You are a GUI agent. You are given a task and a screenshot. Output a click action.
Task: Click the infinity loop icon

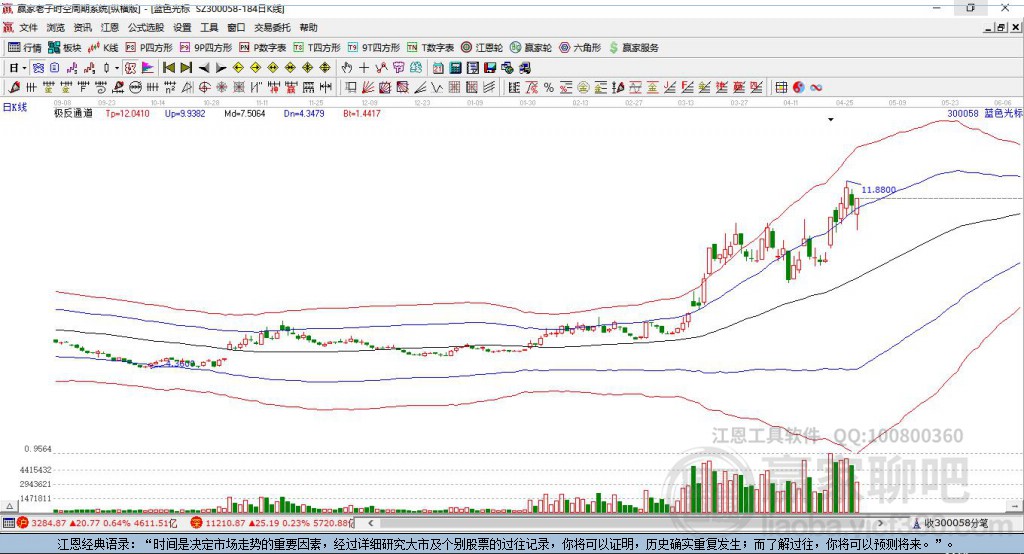coord(816,87)
